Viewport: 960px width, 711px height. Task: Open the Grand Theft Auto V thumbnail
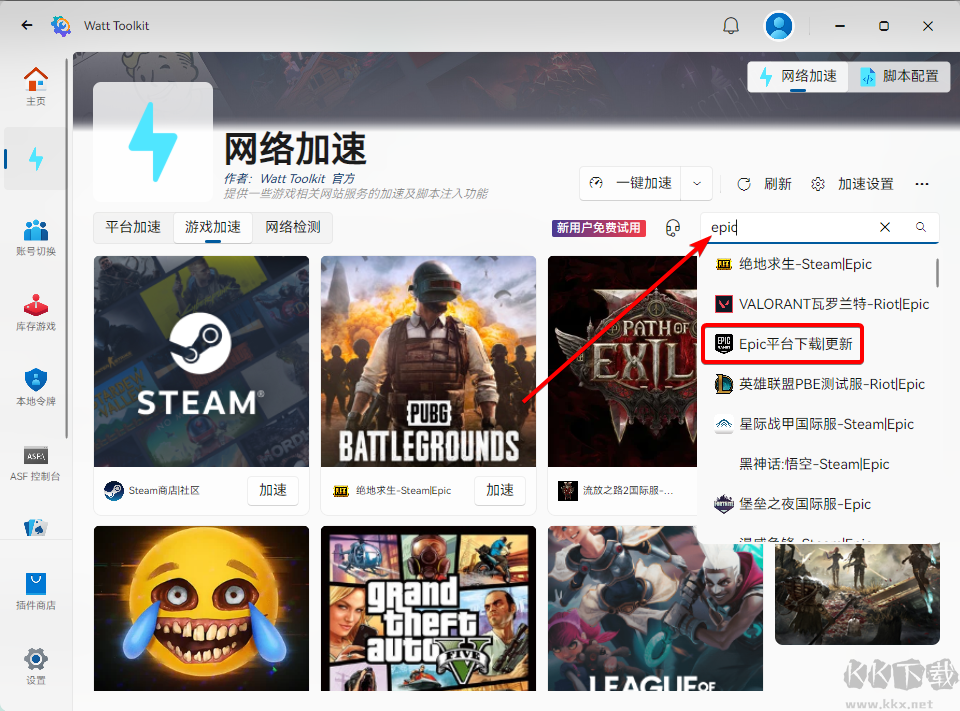(429, 609)
